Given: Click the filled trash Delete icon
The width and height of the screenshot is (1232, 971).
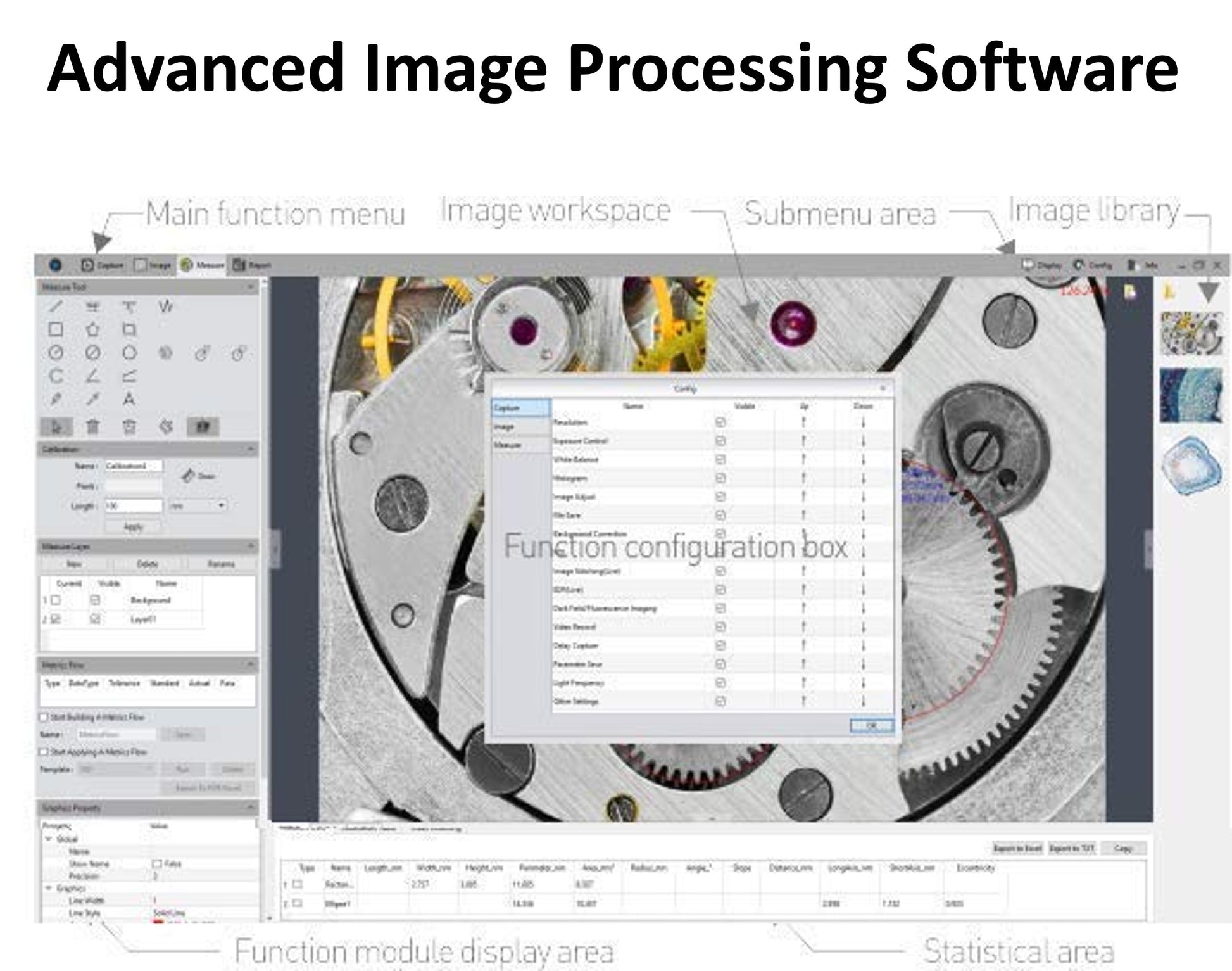Looking at the screenshot, I should coord(92,427).
